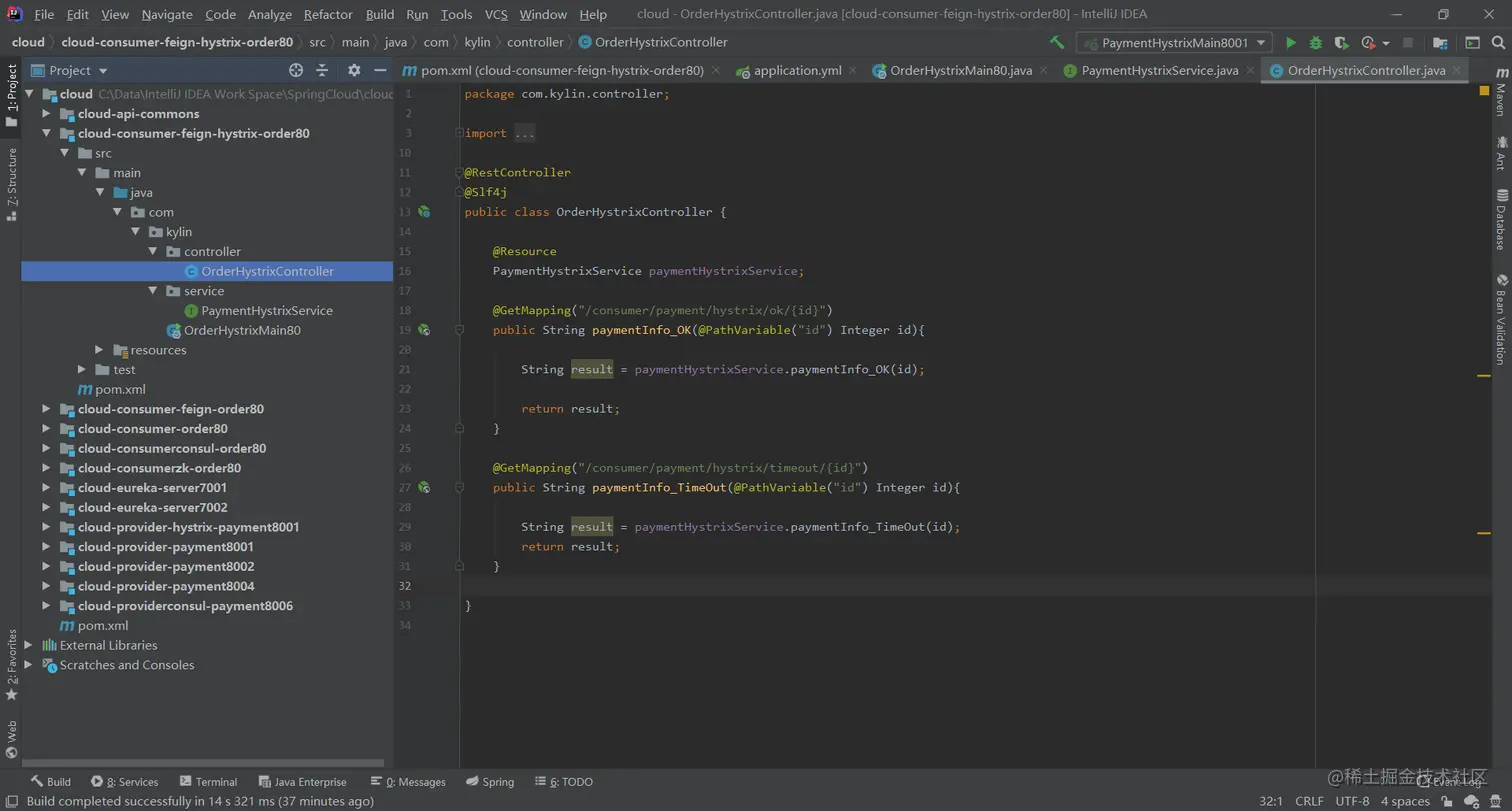This screenshot has height=811, width=1512.
Task: Open the Refactor menu
Action: pos(328,14)
